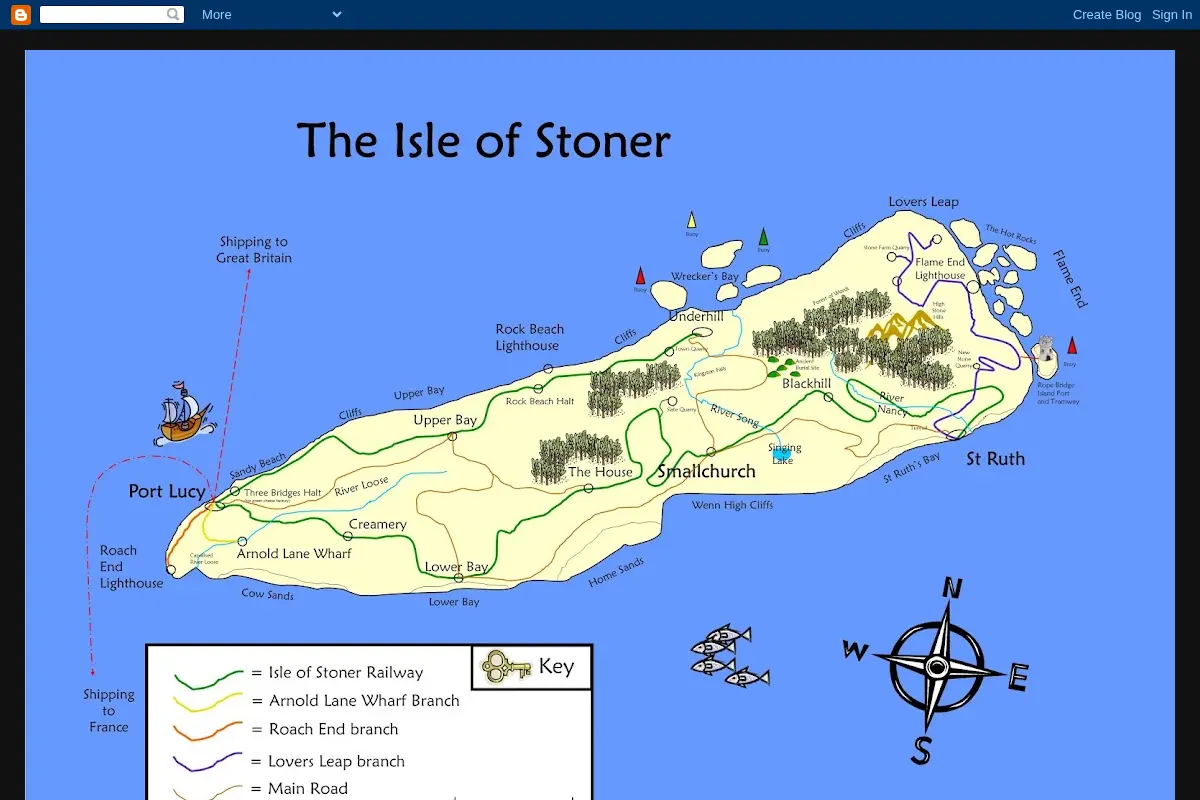Image resolution: width=1200 pixels, height=800 pixels.
Task: Click the red buoy left of Wrecker's Bay
Action: 640,276
